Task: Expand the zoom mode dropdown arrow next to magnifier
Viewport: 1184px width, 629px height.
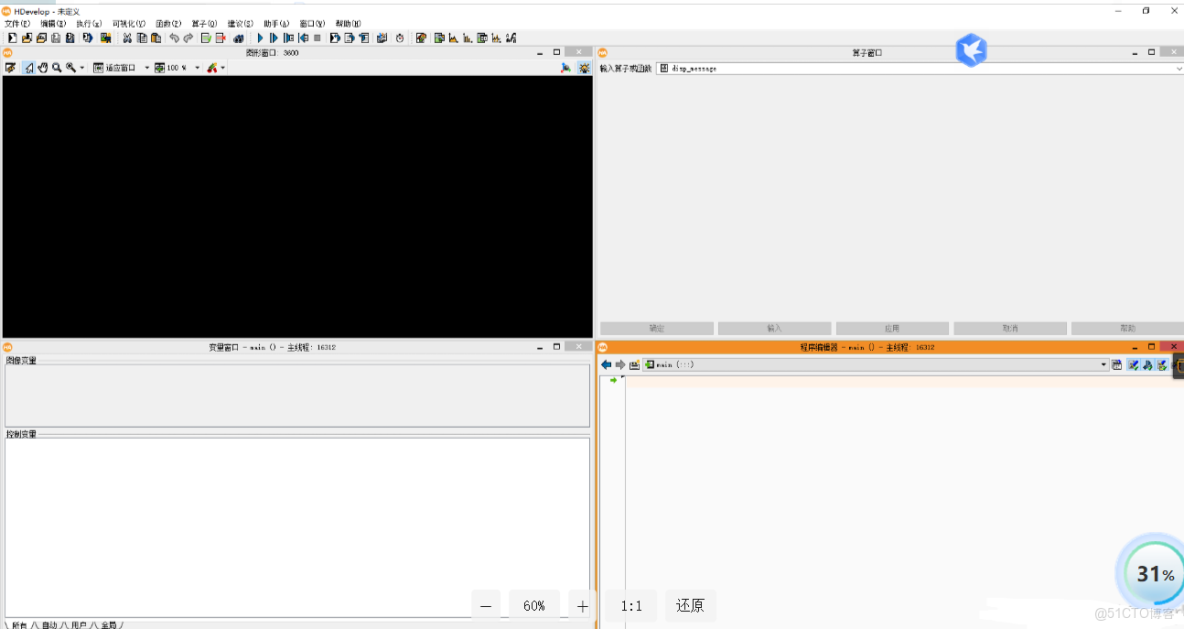Action: coord(82,68)
